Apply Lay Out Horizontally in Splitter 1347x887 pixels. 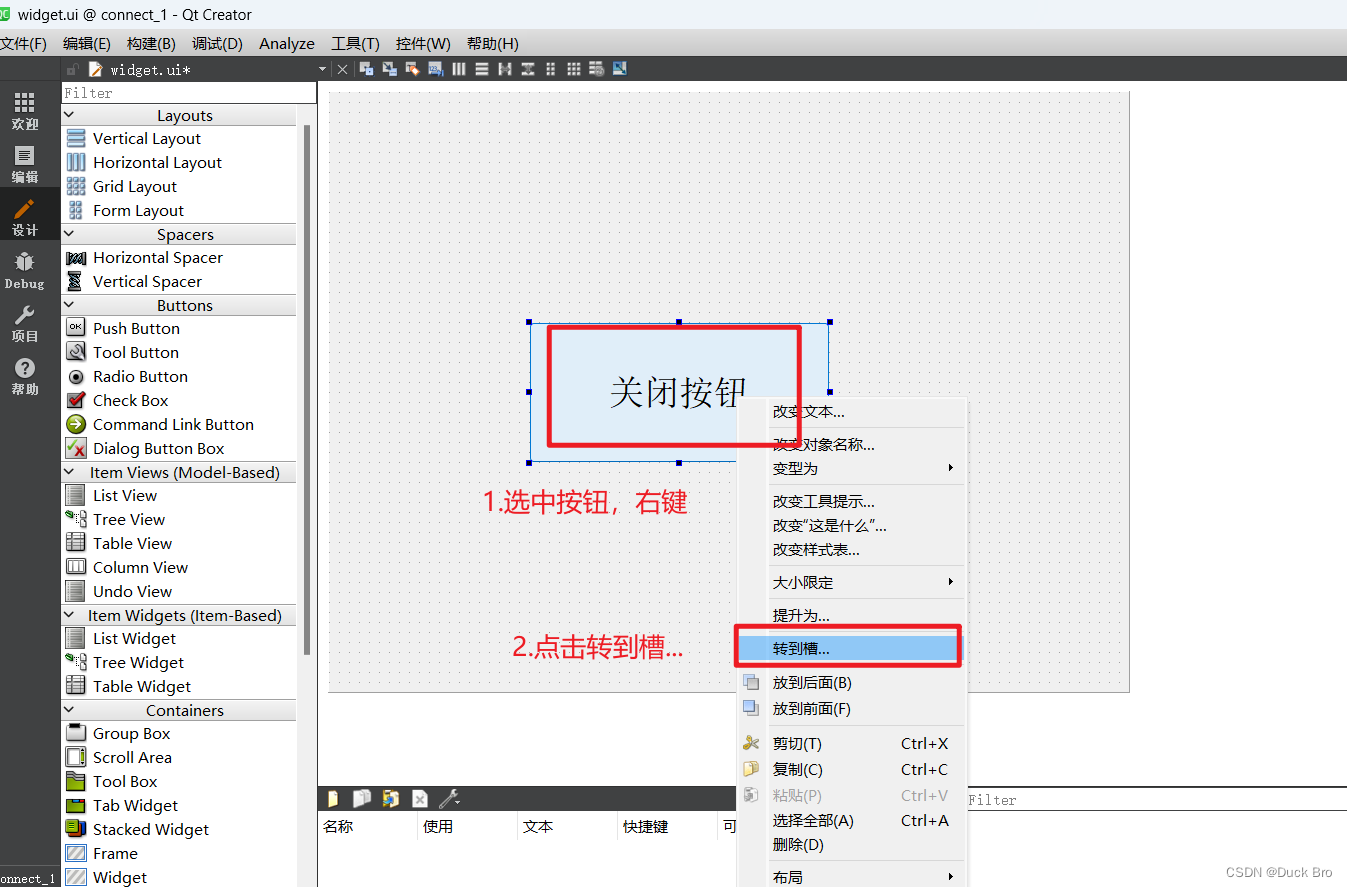point(505,69)
